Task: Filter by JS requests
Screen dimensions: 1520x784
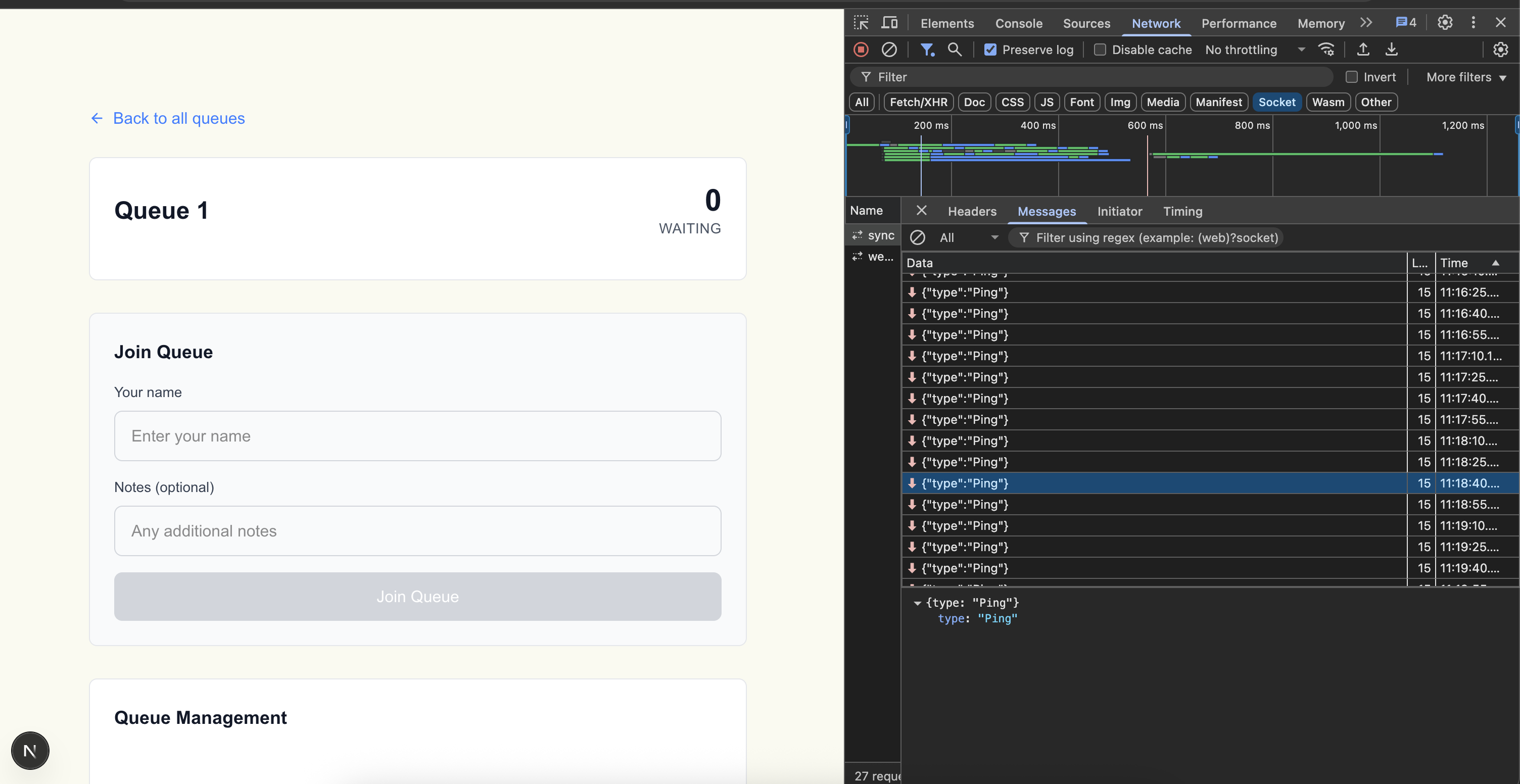Action: pos(1047,102)
